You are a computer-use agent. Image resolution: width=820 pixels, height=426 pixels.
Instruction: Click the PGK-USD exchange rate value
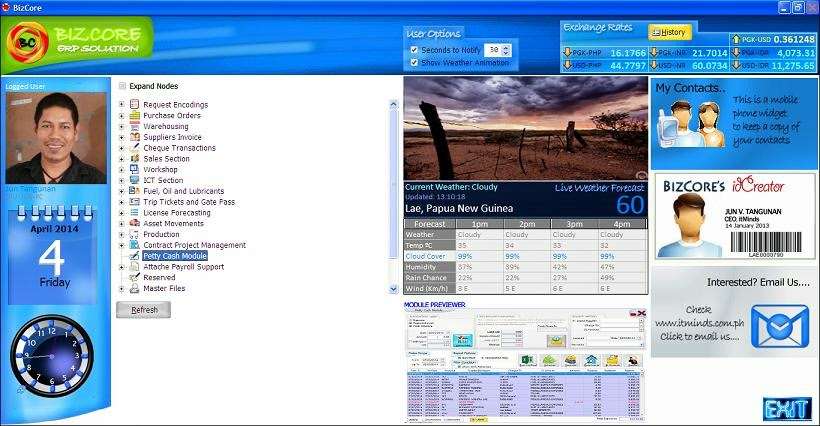pyautogui.click(x=794, y=39)
